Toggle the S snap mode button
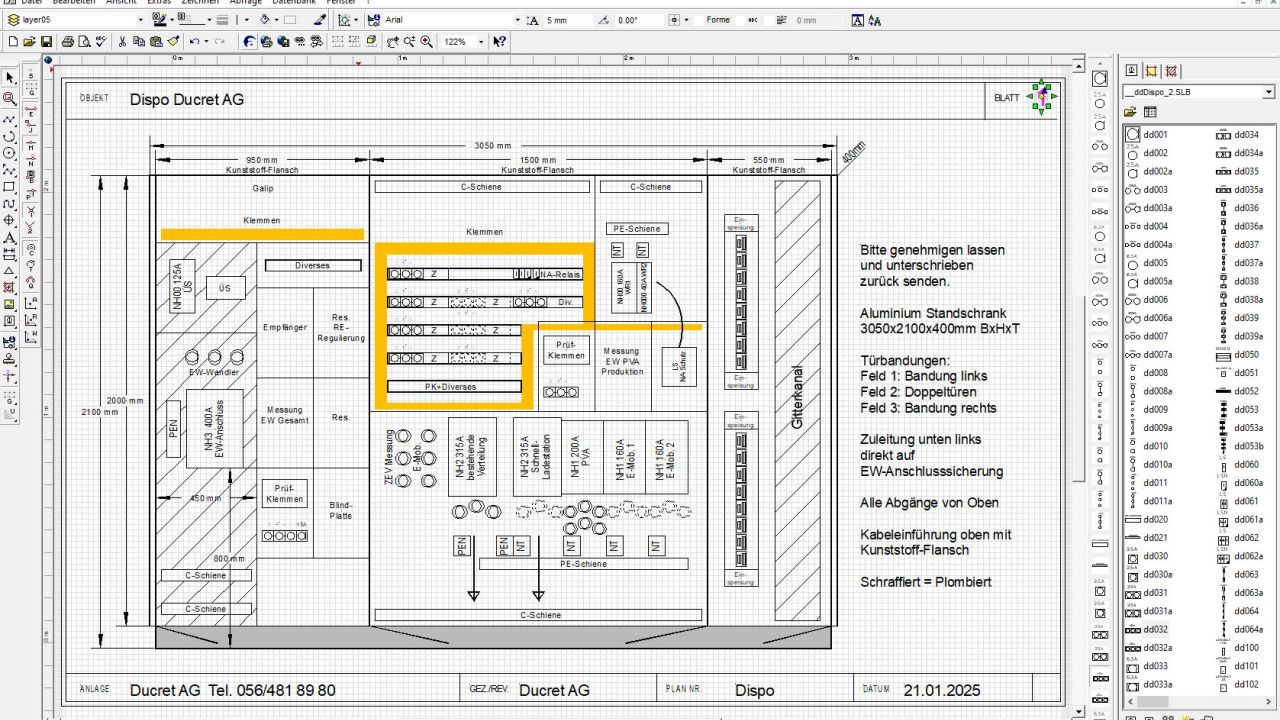Screen dimensions: 1280x720 click(x=31, y=76)
